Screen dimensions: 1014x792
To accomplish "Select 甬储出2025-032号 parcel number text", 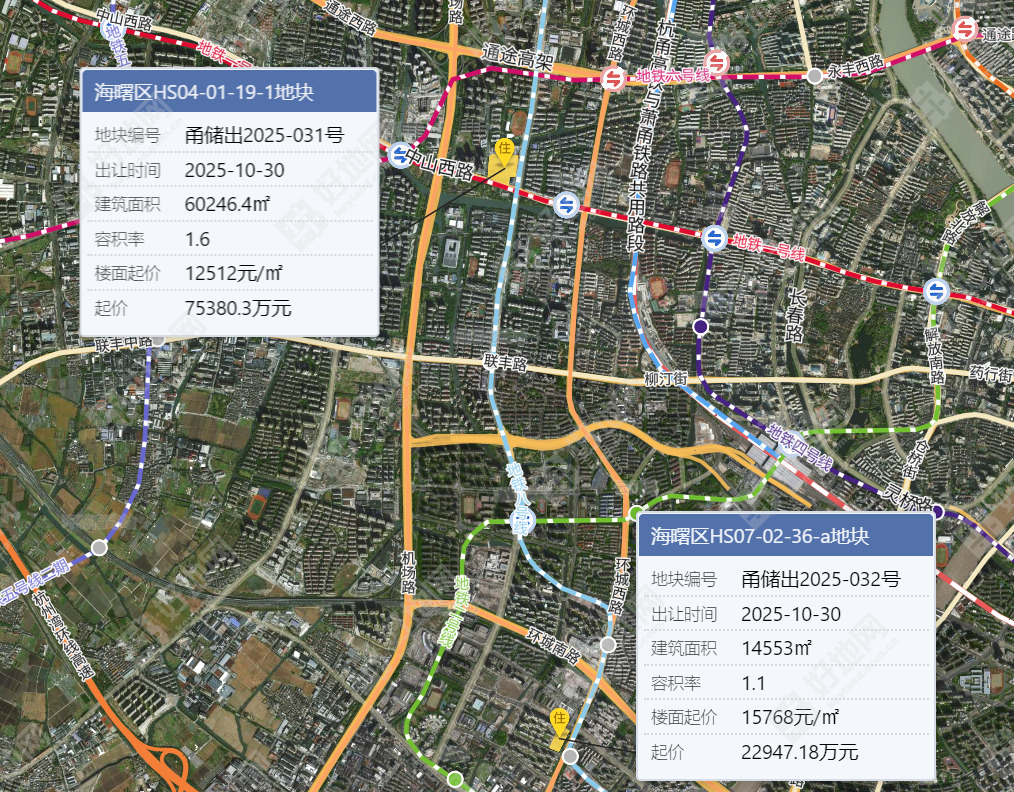I will [821, 579].
